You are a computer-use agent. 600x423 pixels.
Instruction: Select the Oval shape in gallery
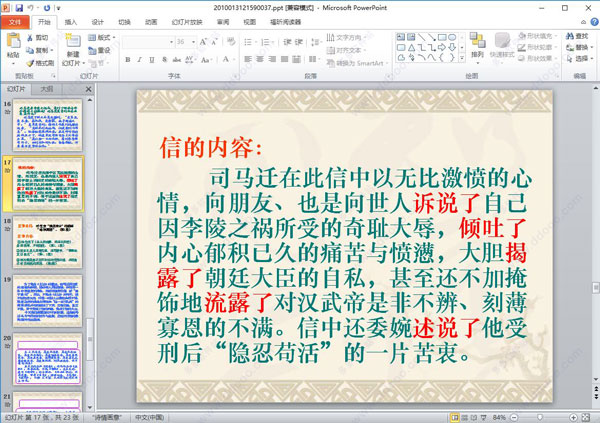point(452,37)
